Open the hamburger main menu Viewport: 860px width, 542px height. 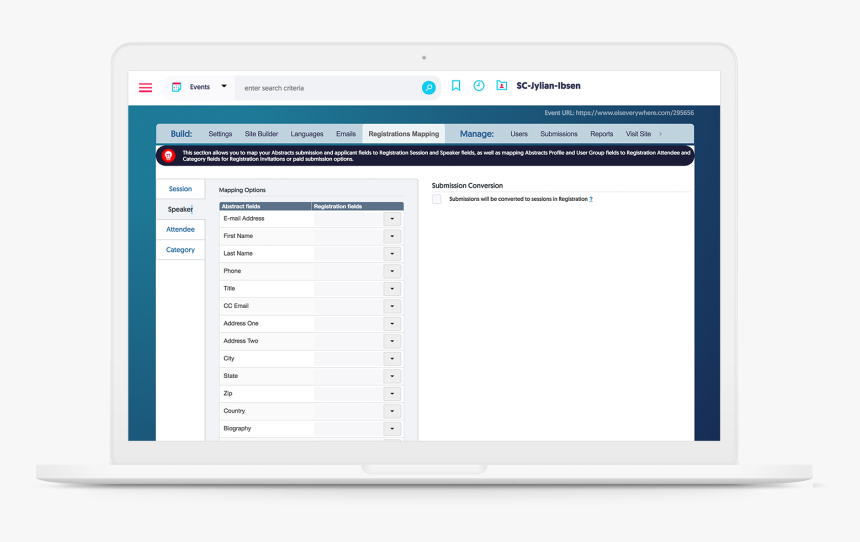coord(145,88)
